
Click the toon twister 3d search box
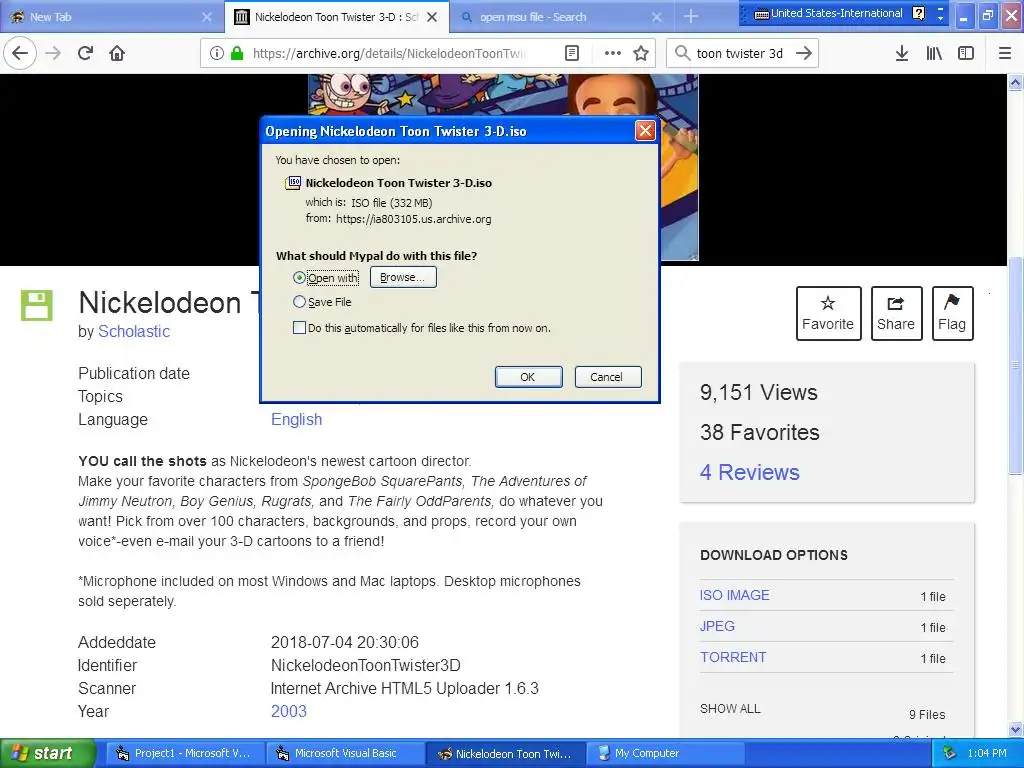[739, 53]
